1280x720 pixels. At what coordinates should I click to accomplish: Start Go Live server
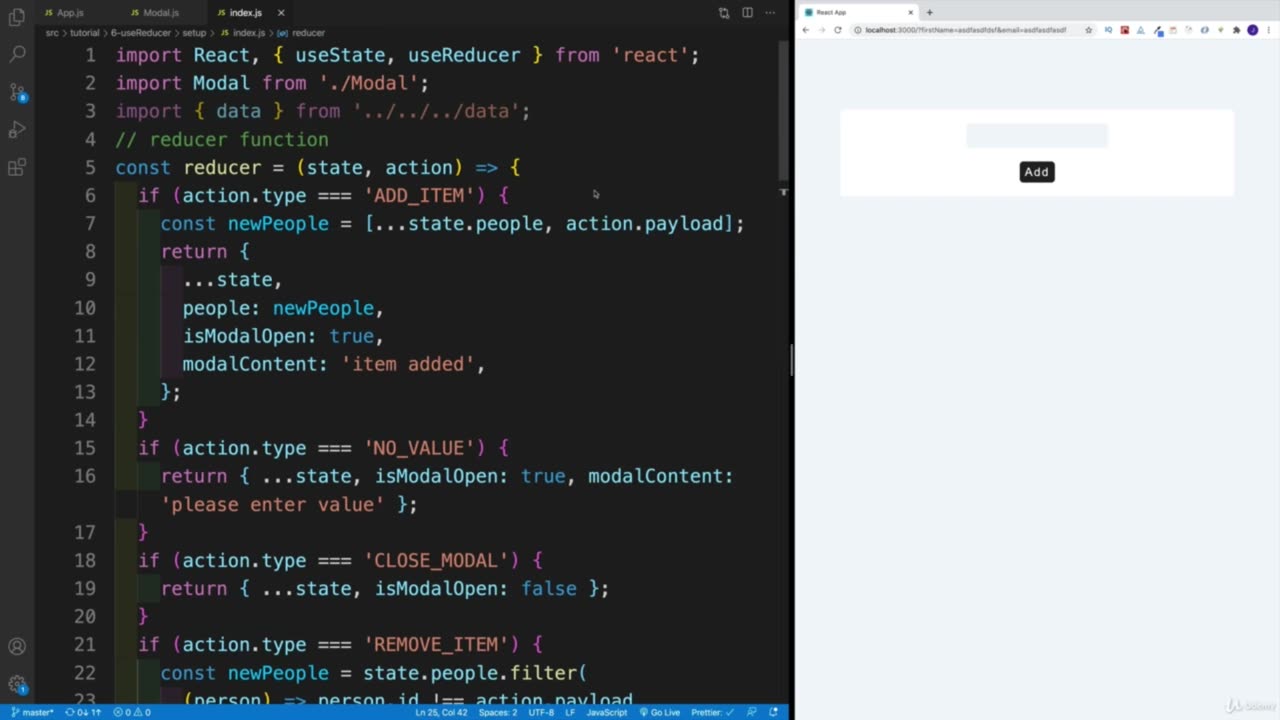coord(659,712)
